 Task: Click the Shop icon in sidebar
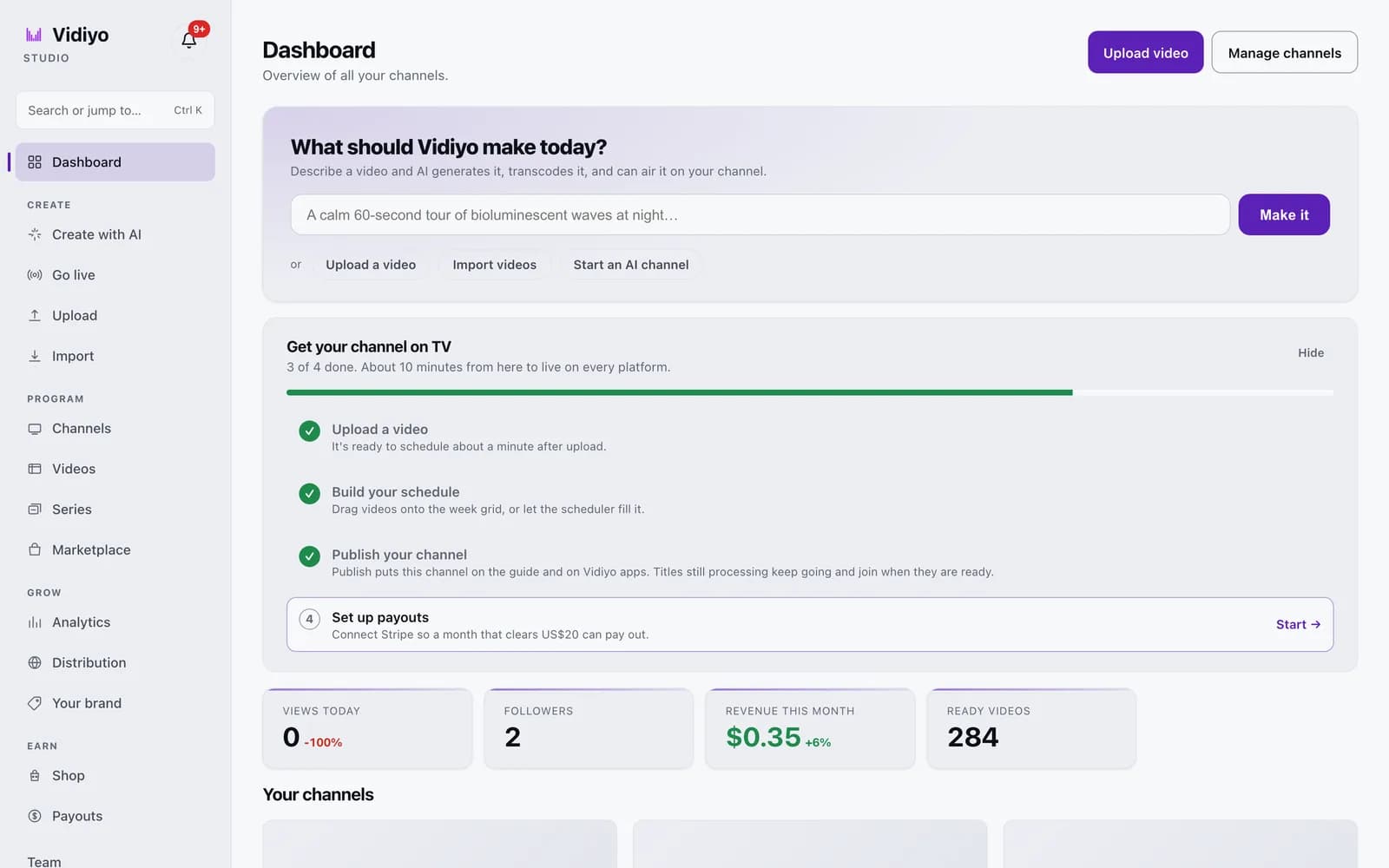click(x=35, y=776)
